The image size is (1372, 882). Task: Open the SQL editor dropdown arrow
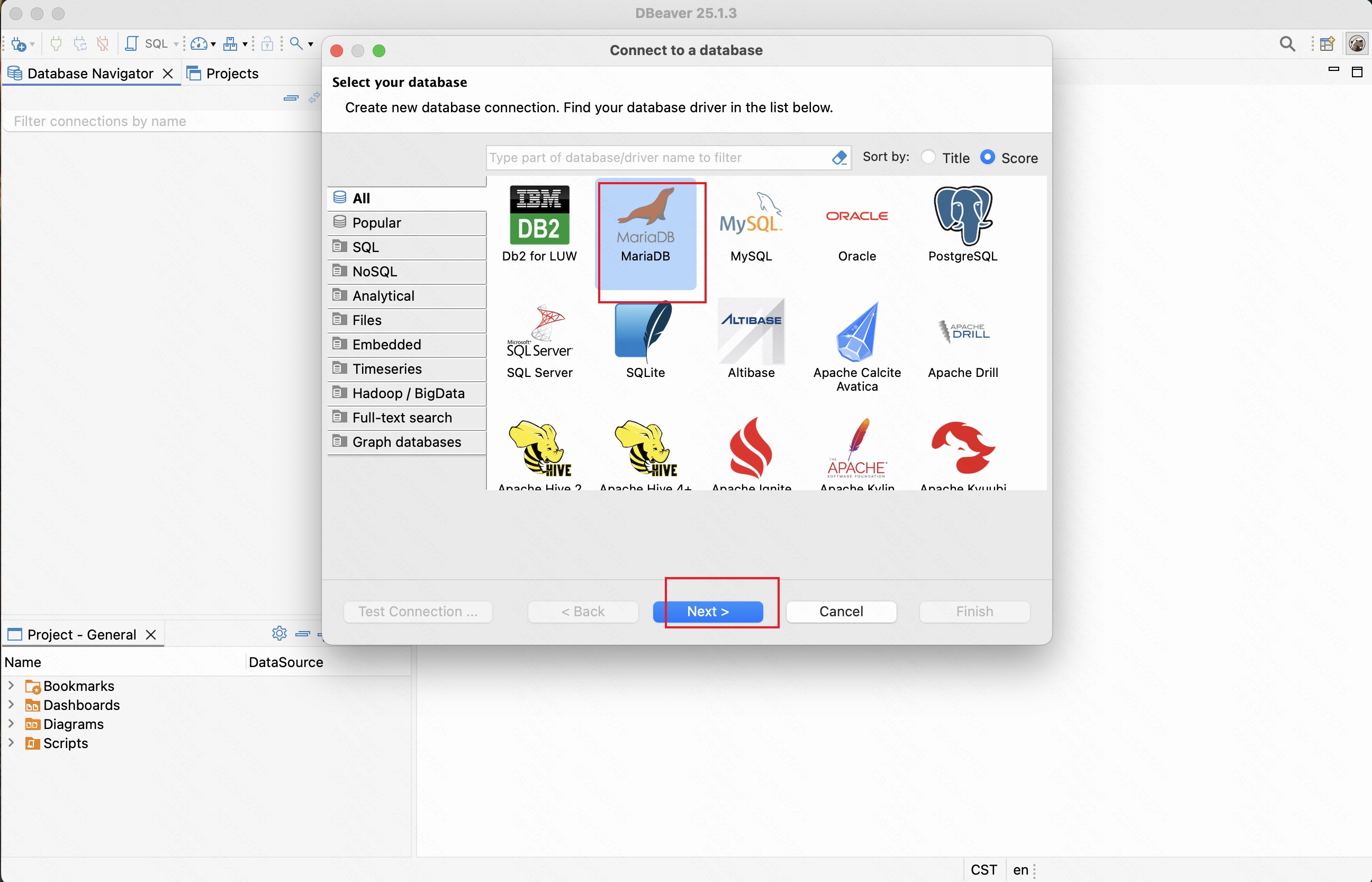[x=176, y=44]
